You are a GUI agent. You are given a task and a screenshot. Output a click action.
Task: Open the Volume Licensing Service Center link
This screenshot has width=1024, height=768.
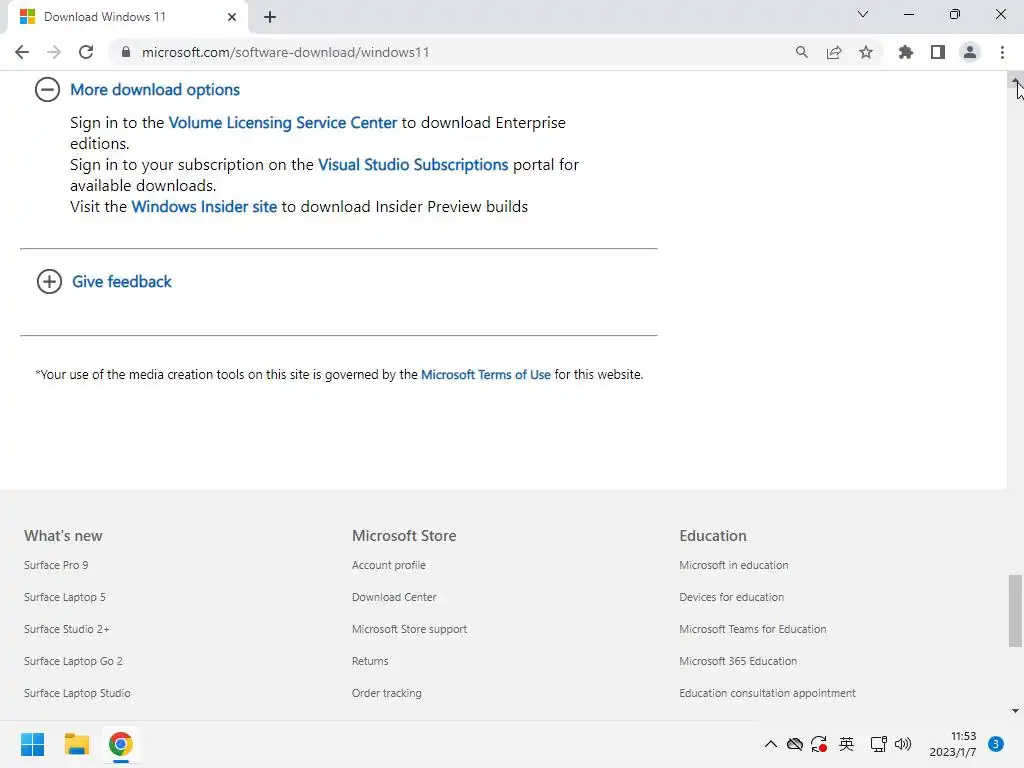(x=283, y=122)
